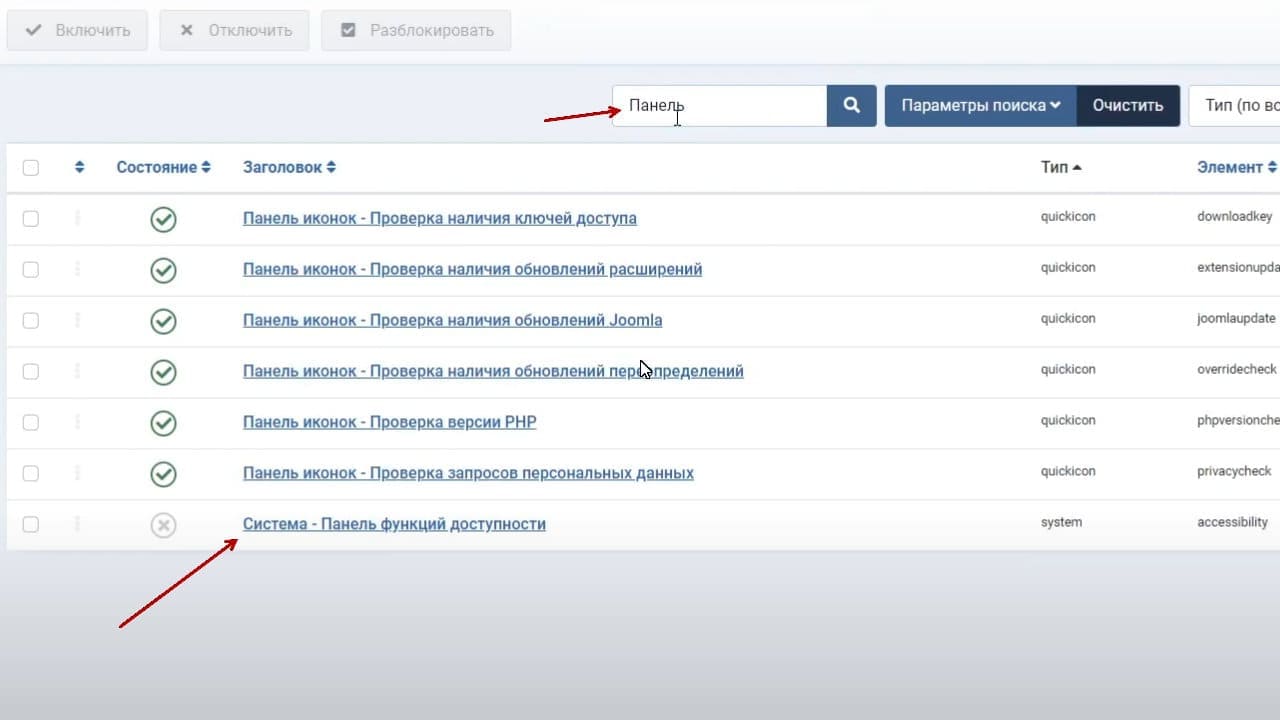
Task: Open Проверка наличия обновлений расширений plugin link
Action: point(472,269)
